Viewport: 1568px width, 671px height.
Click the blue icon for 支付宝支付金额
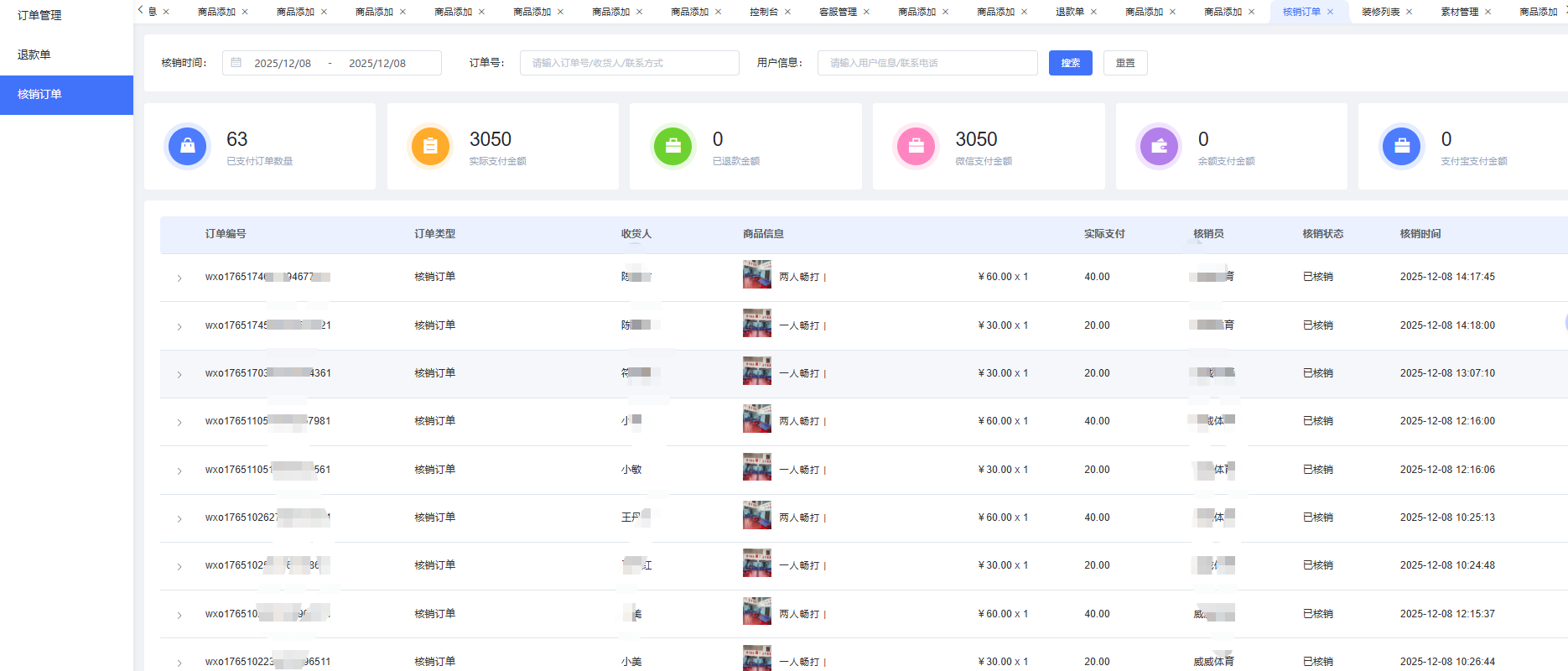(x=1401, y=146)
